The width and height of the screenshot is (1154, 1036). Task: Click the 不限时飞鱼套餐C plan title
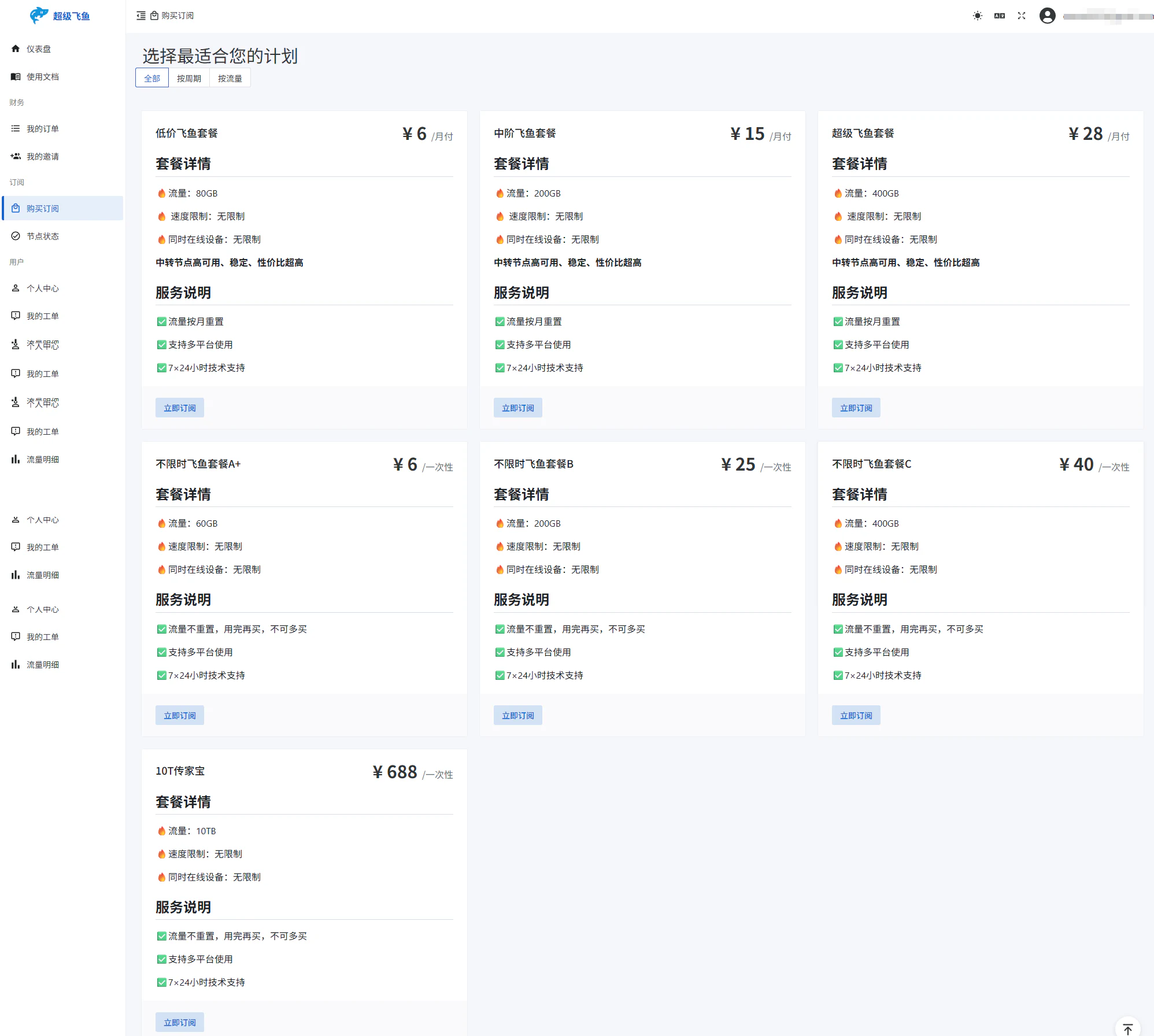(x=872, y=464)
